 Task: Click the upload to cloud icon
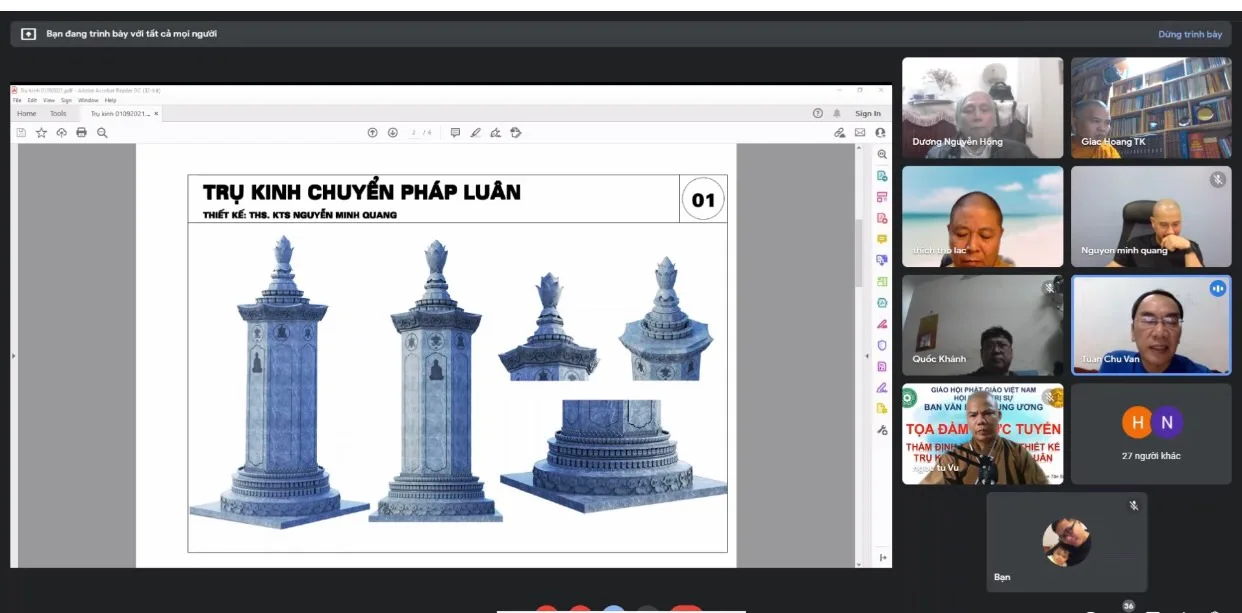click(62, 132)
